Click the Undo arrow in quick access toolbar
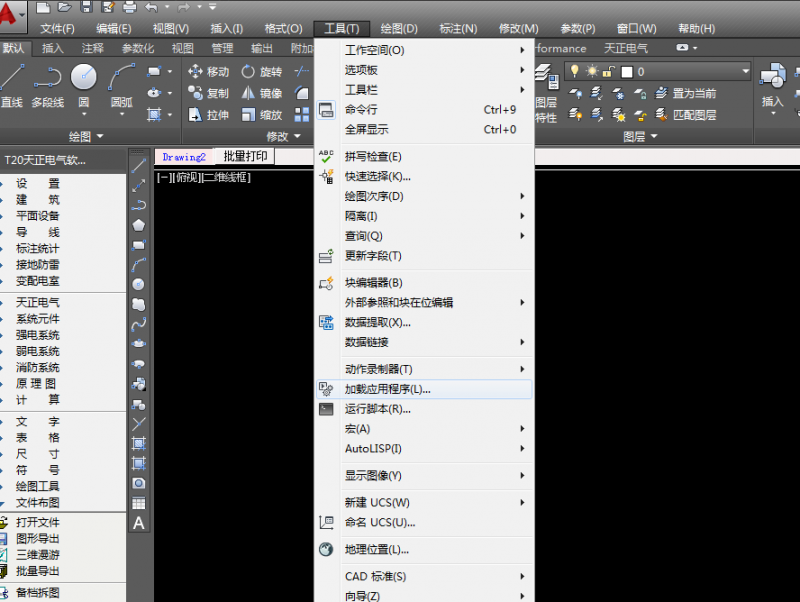This screenshot has height=602, width=800. [151, 7]
